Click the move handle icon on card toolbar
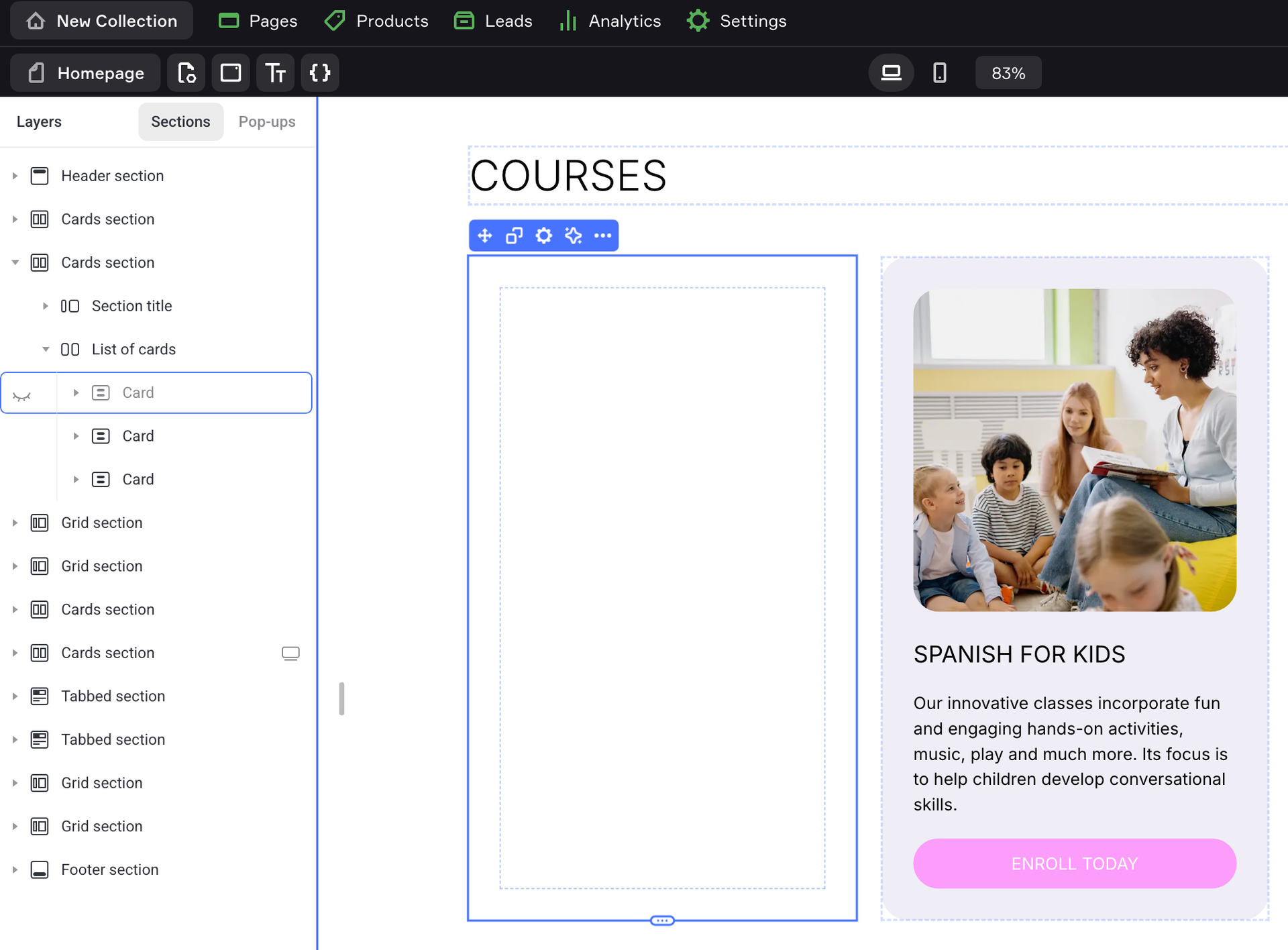Image resolution: width=1288 pixels, height=950 pixels. pyautogui.click(x=485, y=235)
